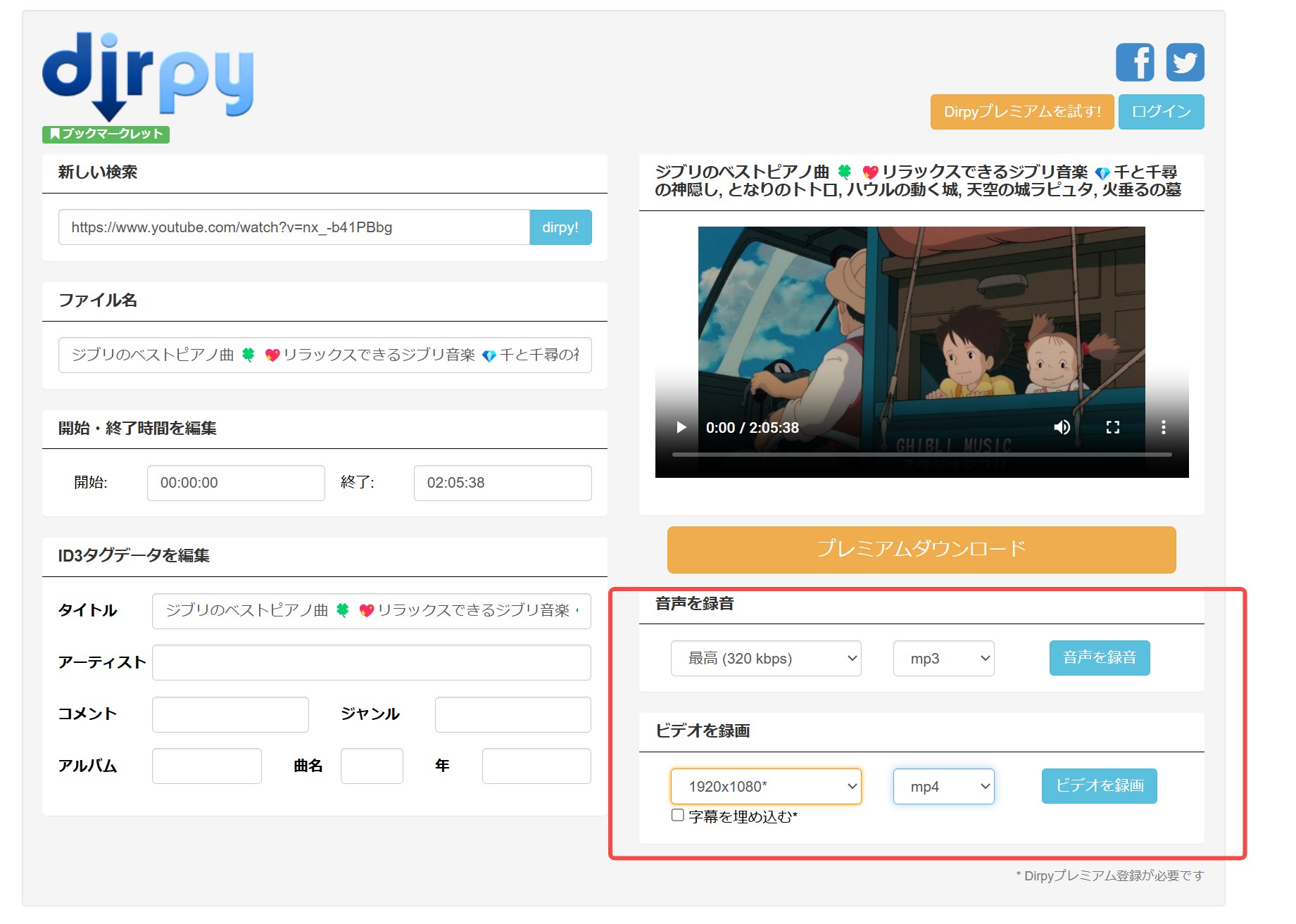Toggle the 字幕を埋め込む checkbox
The width and height of the screenshot is (1296, 924).
point(678,815)
